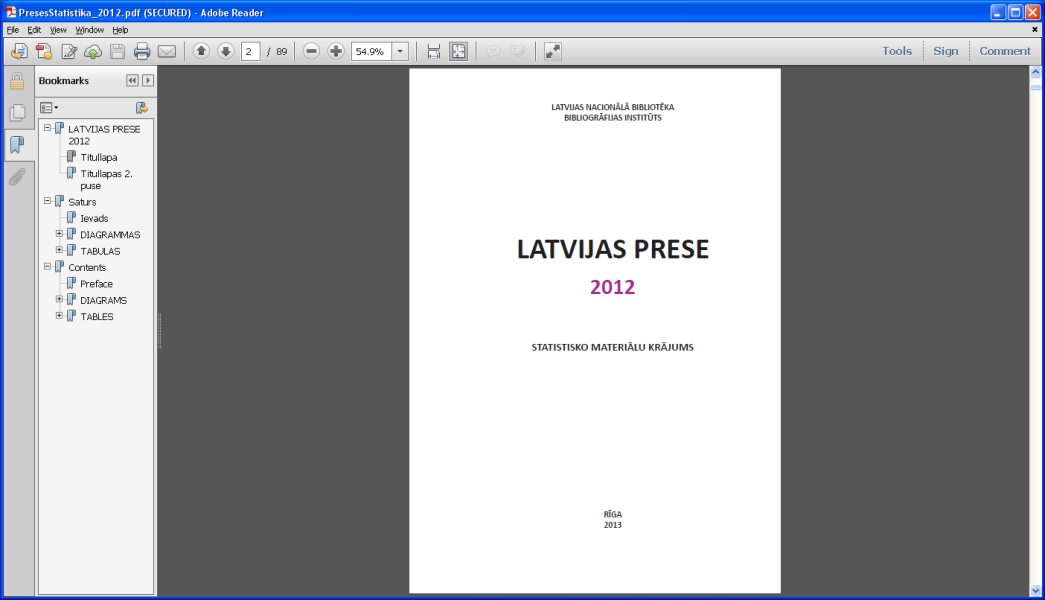Expand the DIAGRAMMAS bookmark node
The width and height of the screenshot is (1045, 600).
tap(59, 234)
